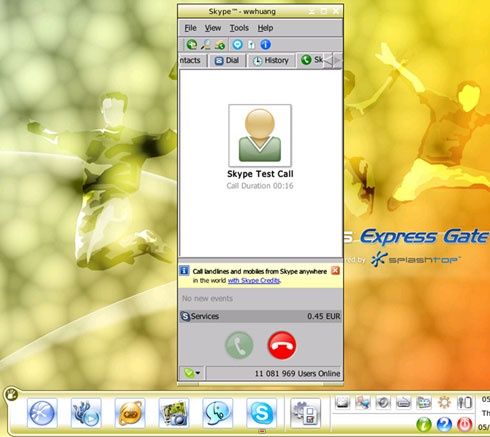Click the disc-shaped tray icon
Screen dimensions: 490x437
tap(383, 402)
